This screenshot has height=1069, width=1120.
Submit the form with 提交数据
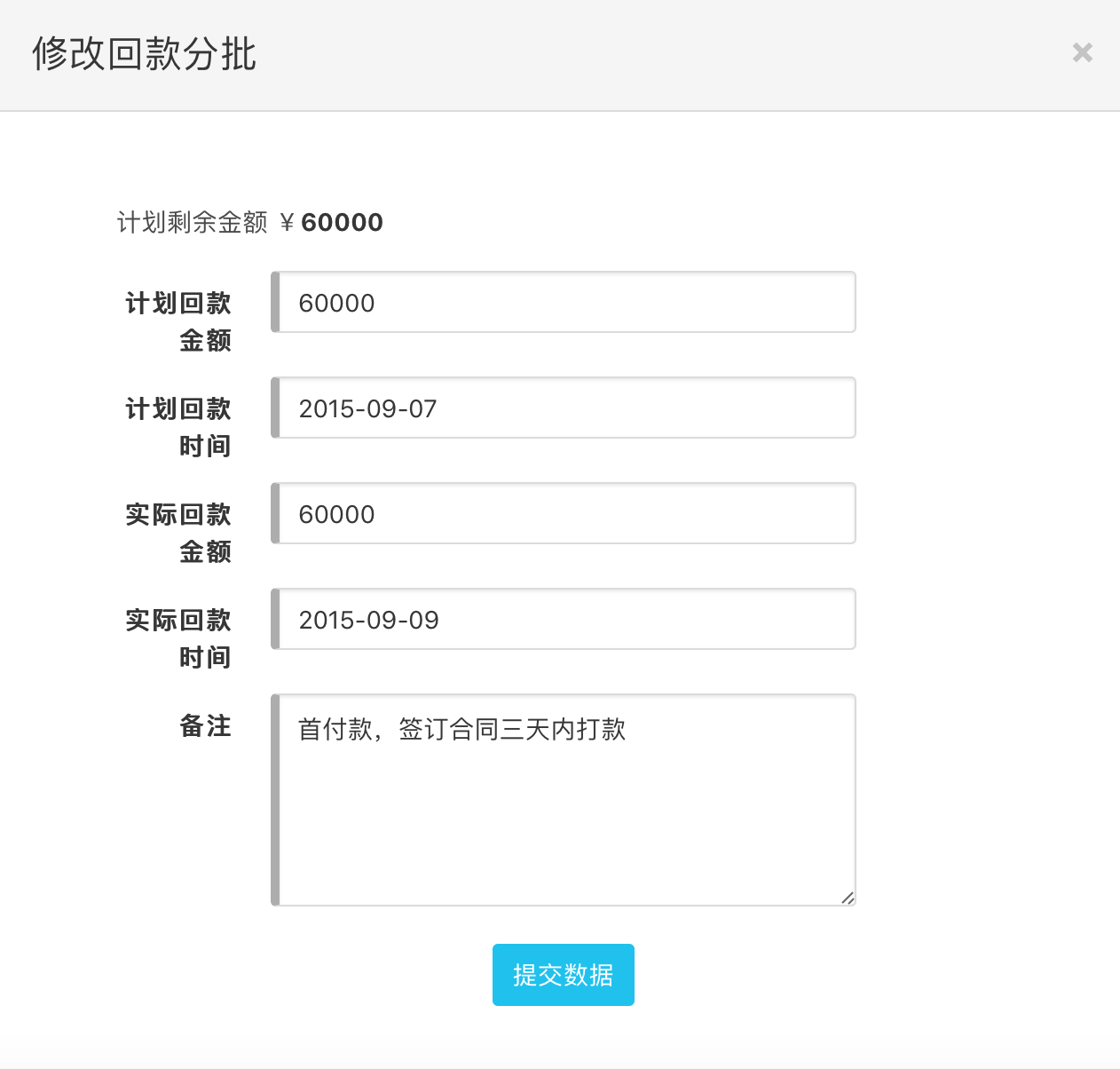563,975
